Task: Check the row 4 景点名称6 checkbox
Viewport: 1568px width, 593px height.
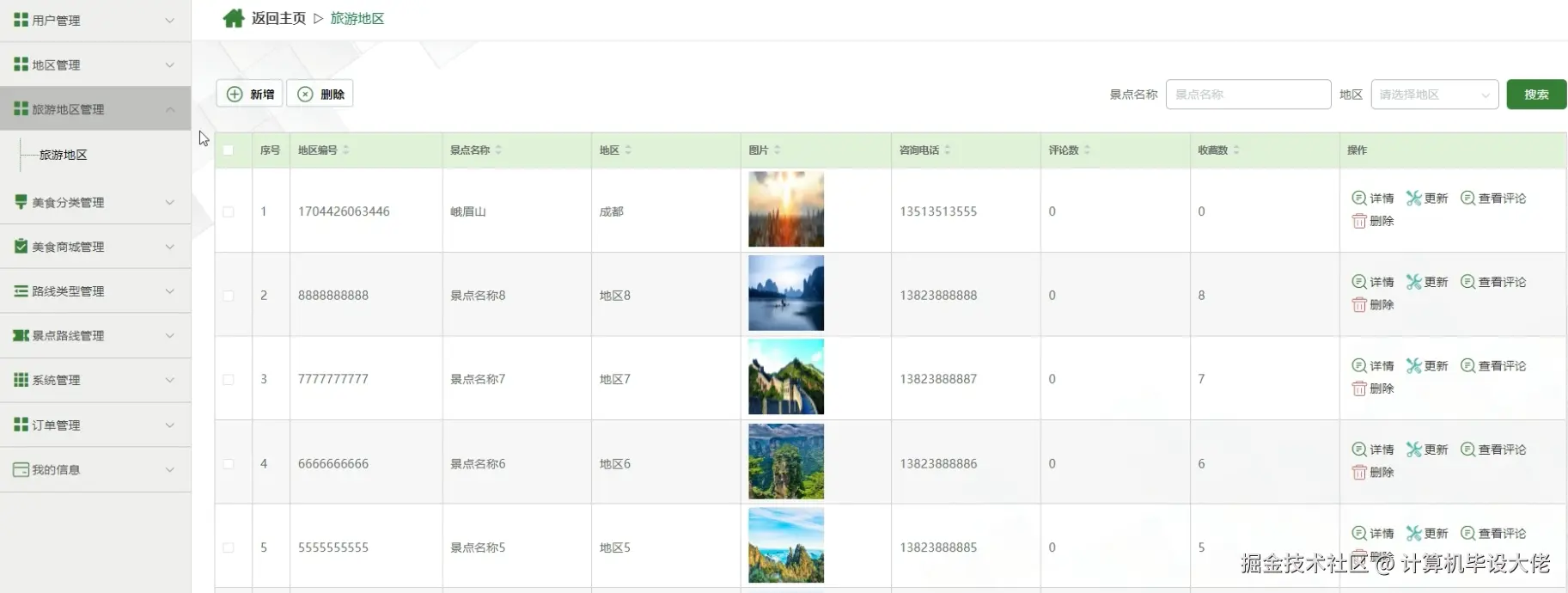Action: (x=229, y=463)
